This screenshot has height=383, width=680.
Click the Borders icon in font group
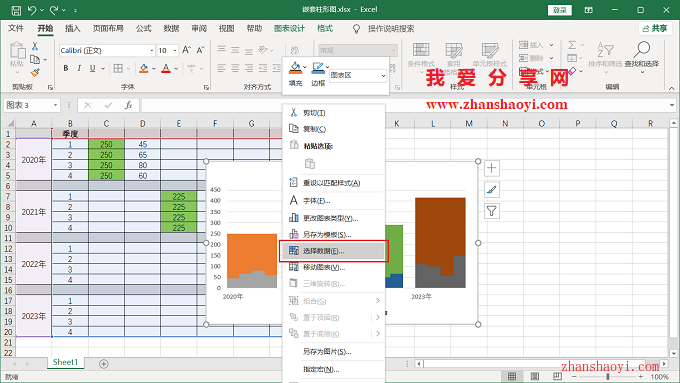(x=118, y=68)
